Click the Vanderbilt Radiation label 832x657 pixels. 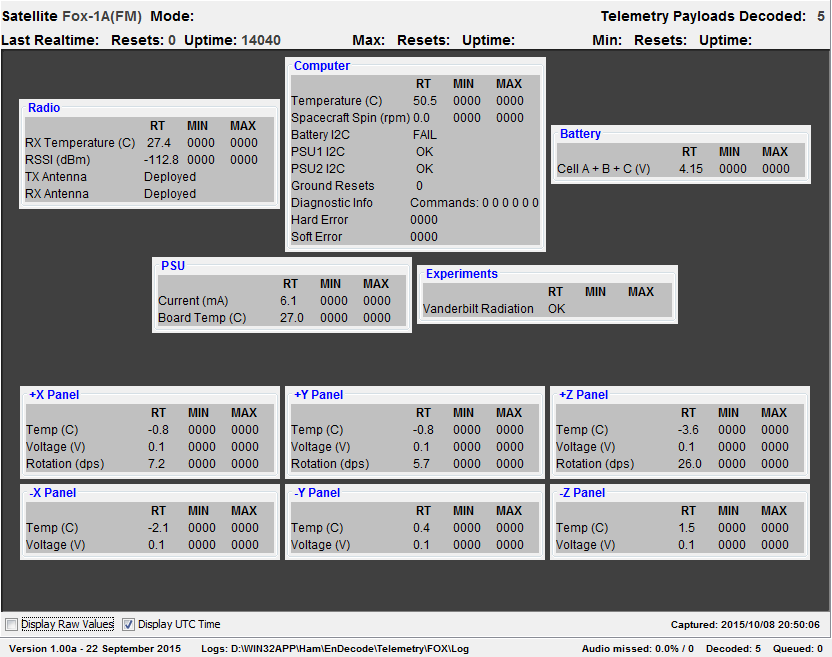(x=478, y=309)
